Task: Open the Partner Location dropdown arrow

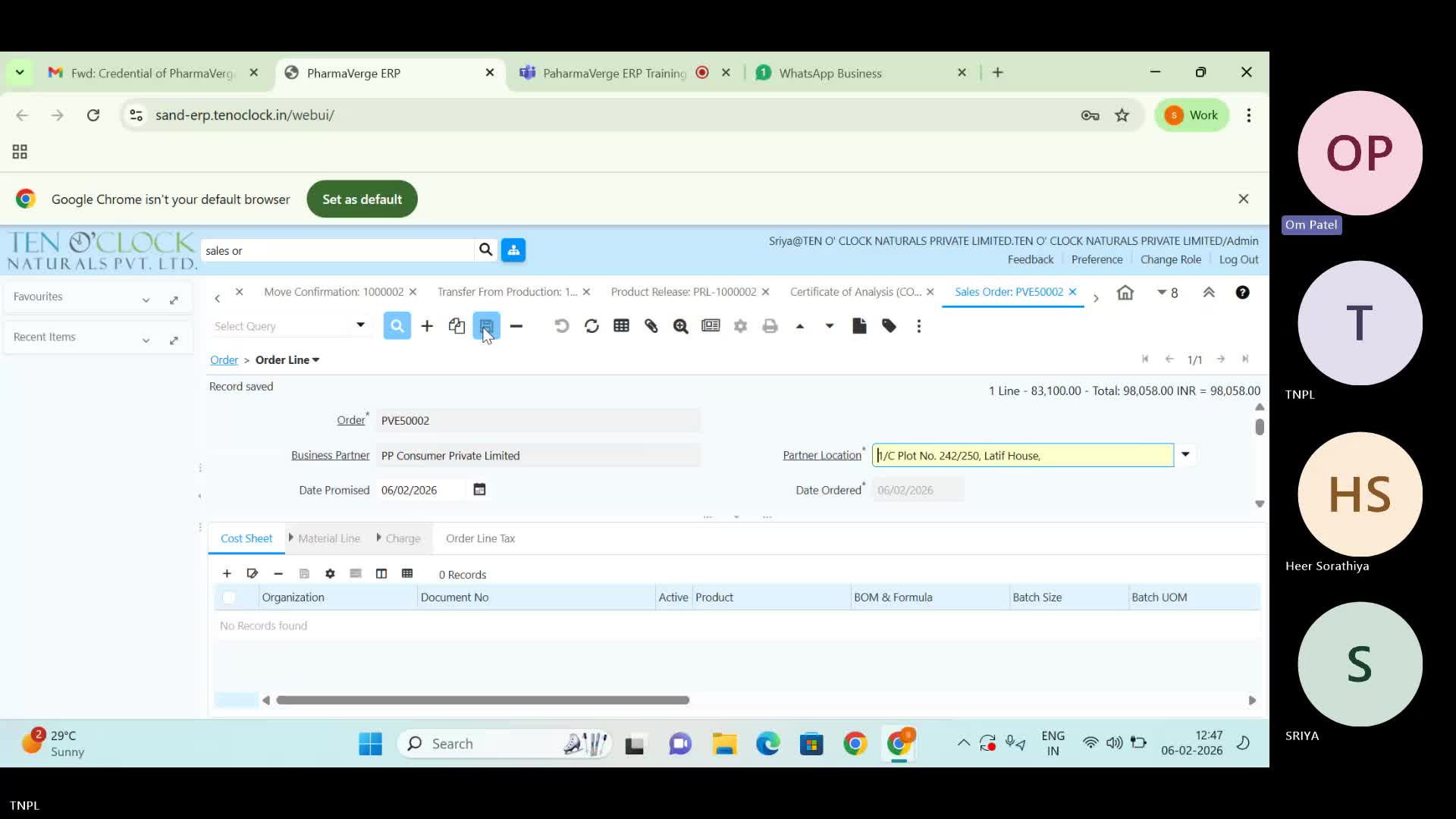Action: (1185, 455)
